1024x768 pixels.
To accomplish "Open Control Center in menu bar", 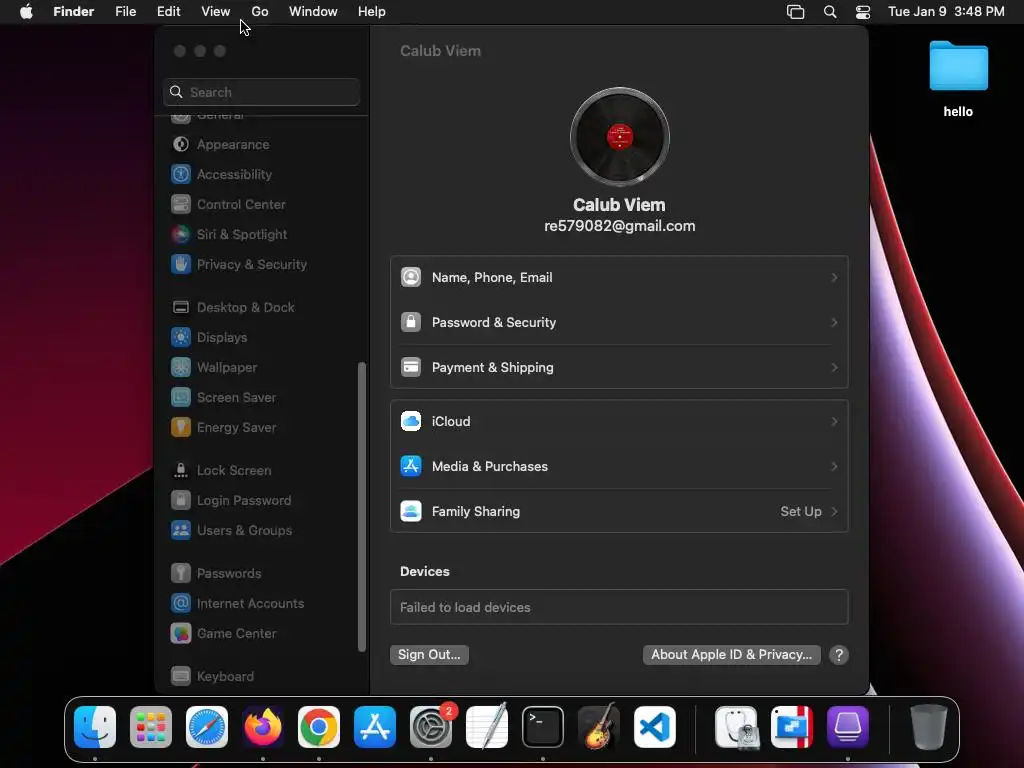I will (x=863, y=12).
